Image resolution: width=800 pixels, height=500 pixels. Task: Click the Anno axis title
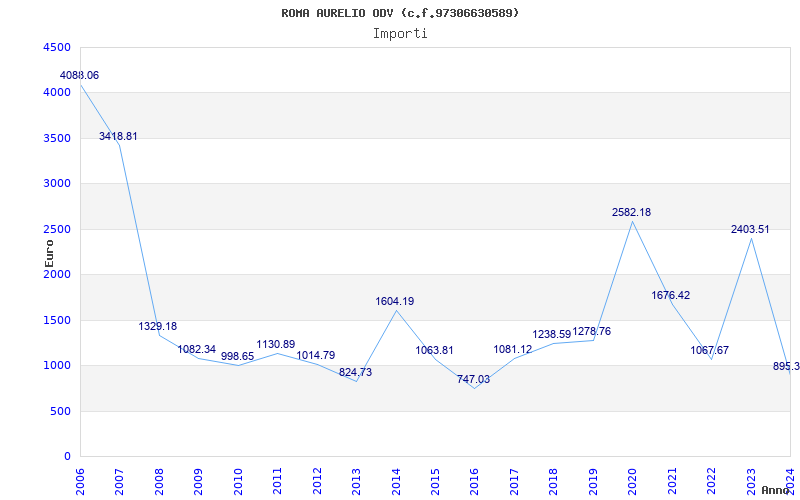pyautogui.click(x=777, y=490)
